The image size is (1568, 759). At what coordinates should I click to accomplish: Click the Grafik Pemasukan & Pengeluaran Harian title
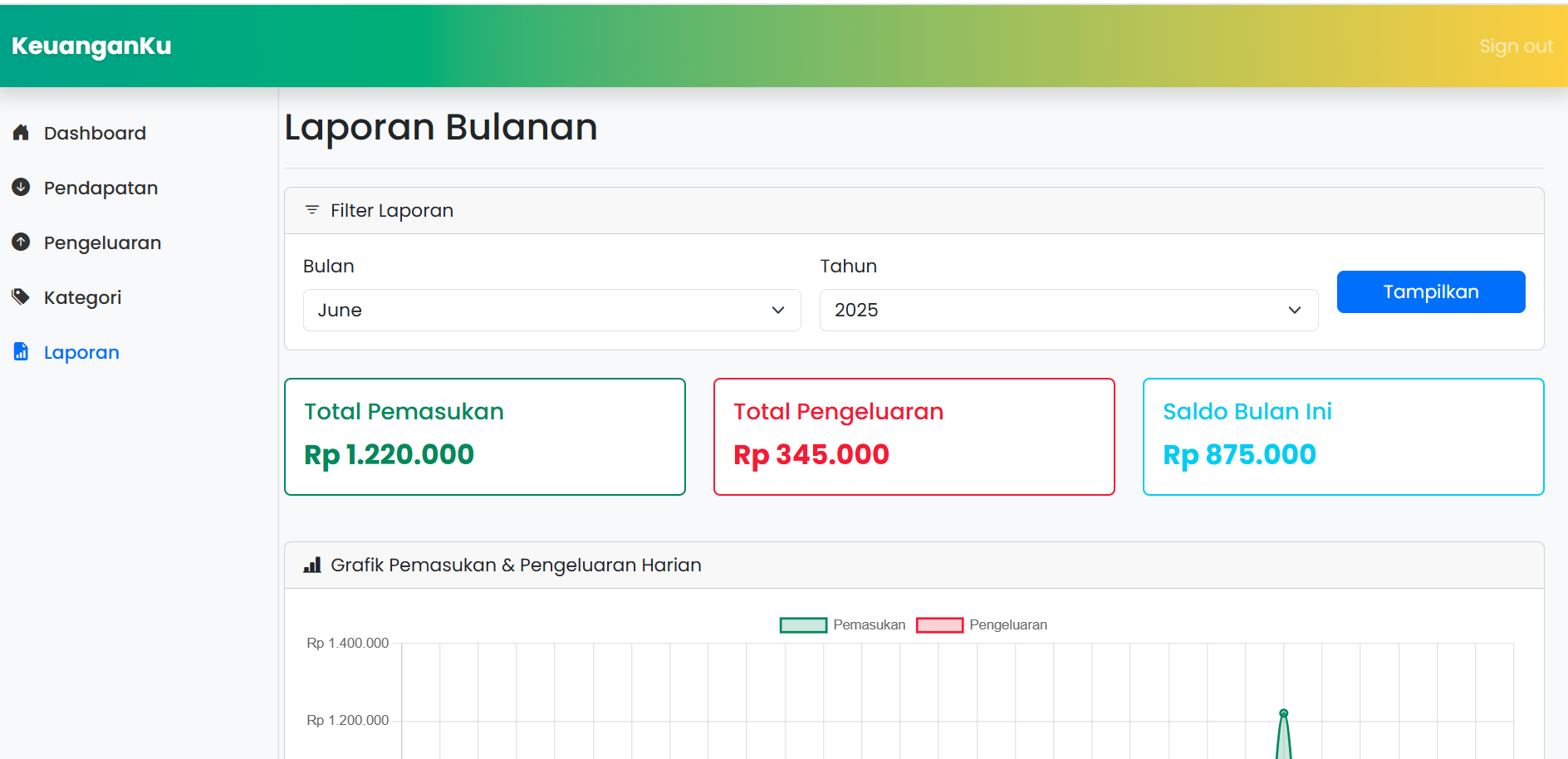516,565
